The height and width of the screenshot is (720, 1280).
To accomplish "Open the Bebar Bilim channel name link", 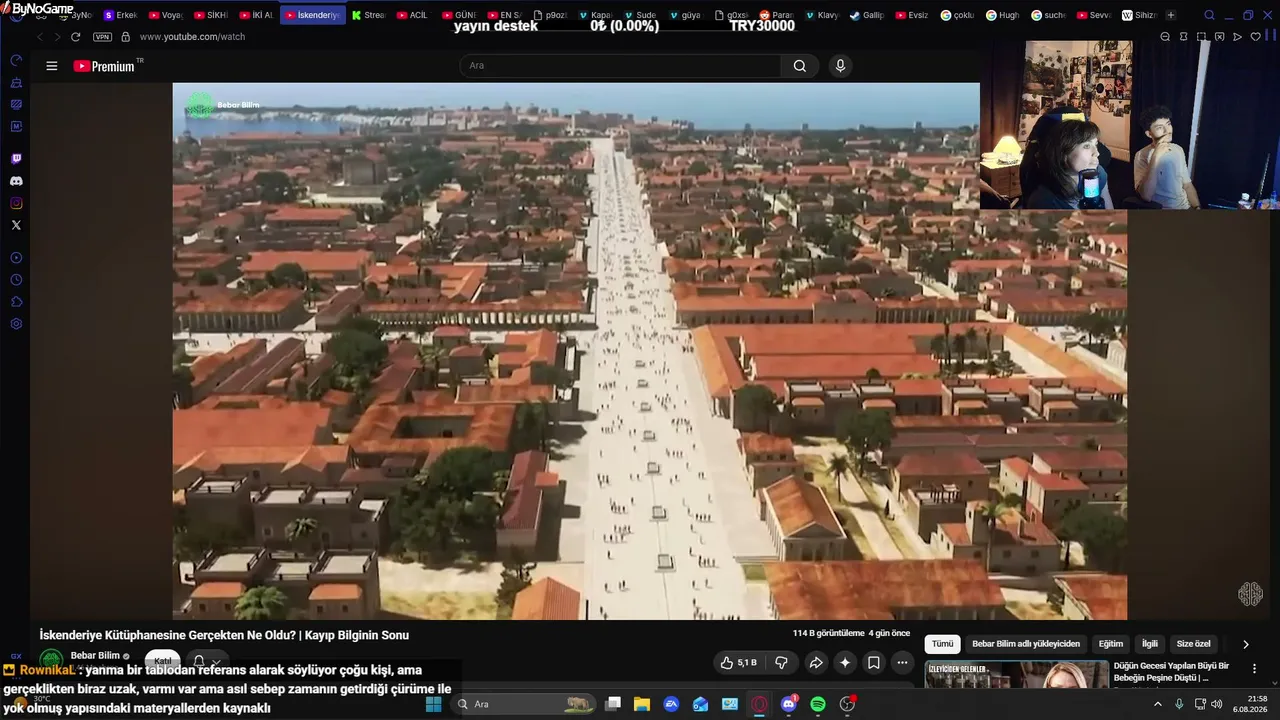I will click(95, 656).
